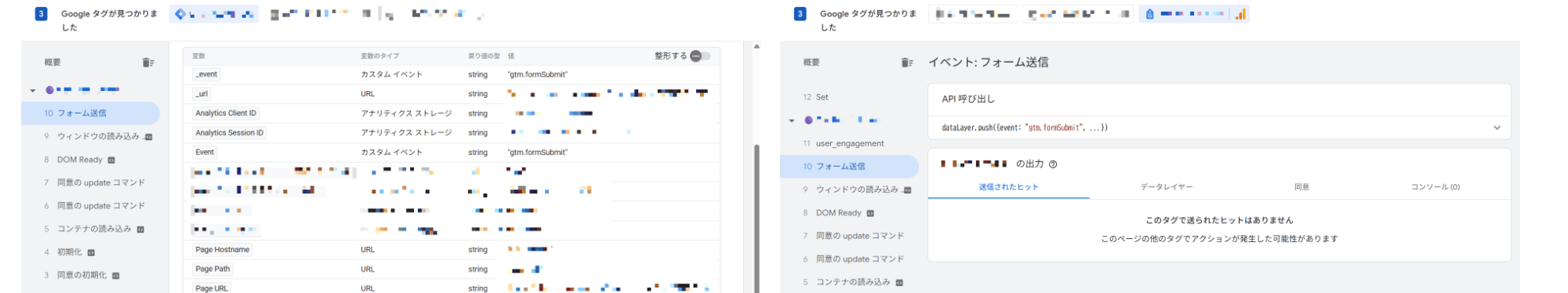Click the blue Google tag icon in right chip
1568x293 pixels.
(x=1149, y=14)
